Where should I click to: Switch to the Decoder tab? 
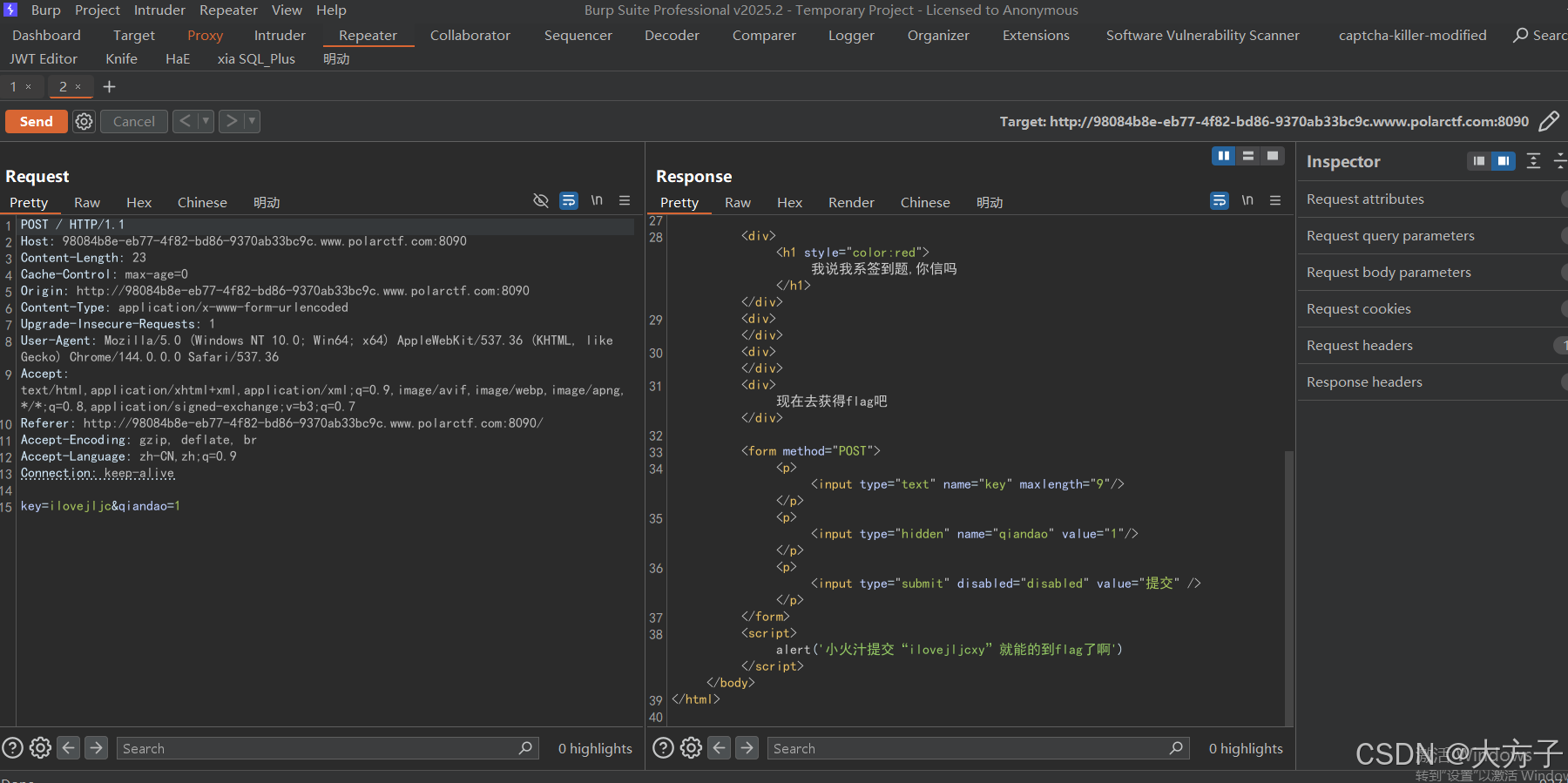(672, 36)
